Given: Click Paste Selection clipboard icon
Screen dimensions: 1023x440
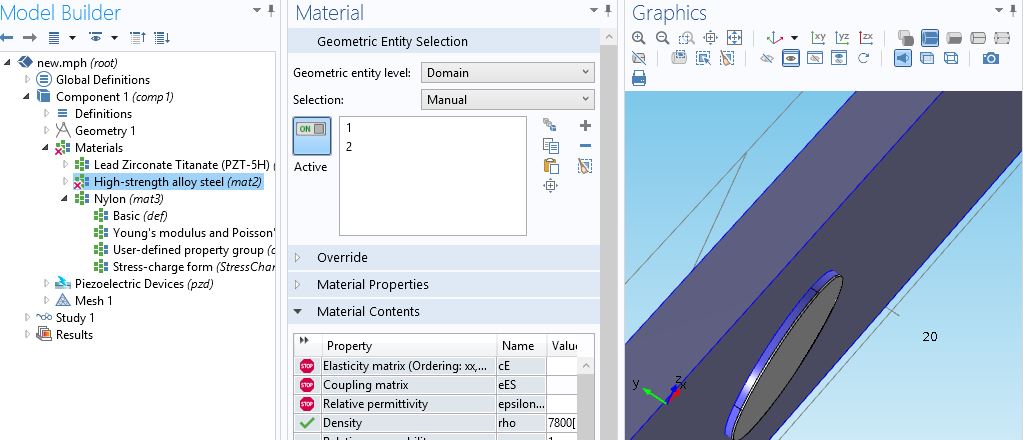Looking at the screenshot, I should point(550,166).
